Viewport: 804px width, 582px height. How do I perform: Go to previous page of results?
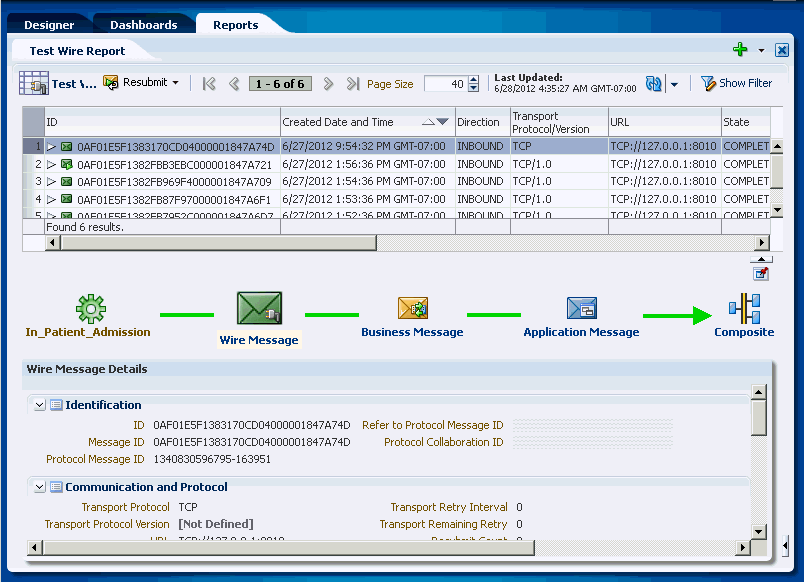234,84
